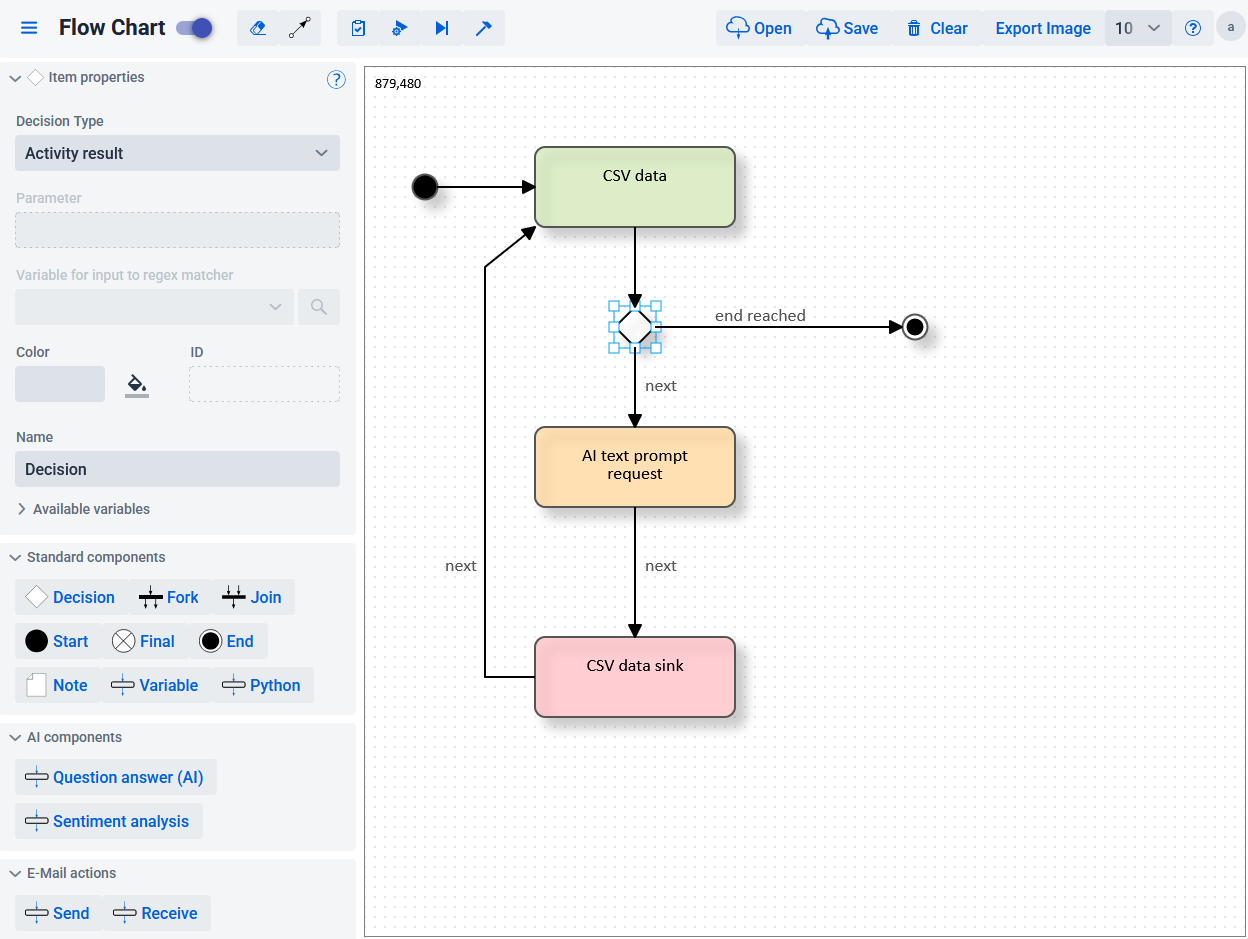Click the validate flowchart clipboard icon
The height and width of the screenshot is (939, 1248).
tap(357, 28)
